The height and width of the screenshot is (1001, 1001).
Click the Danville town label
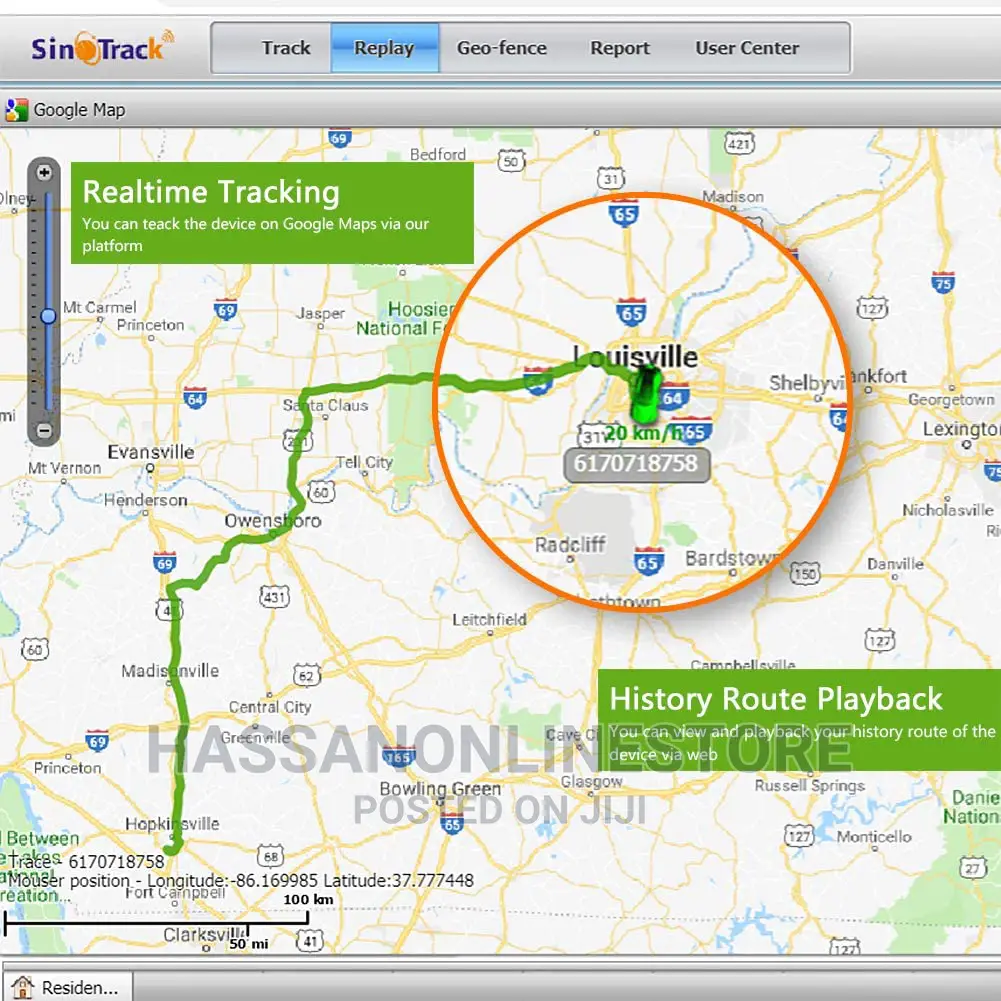(895, 564)
